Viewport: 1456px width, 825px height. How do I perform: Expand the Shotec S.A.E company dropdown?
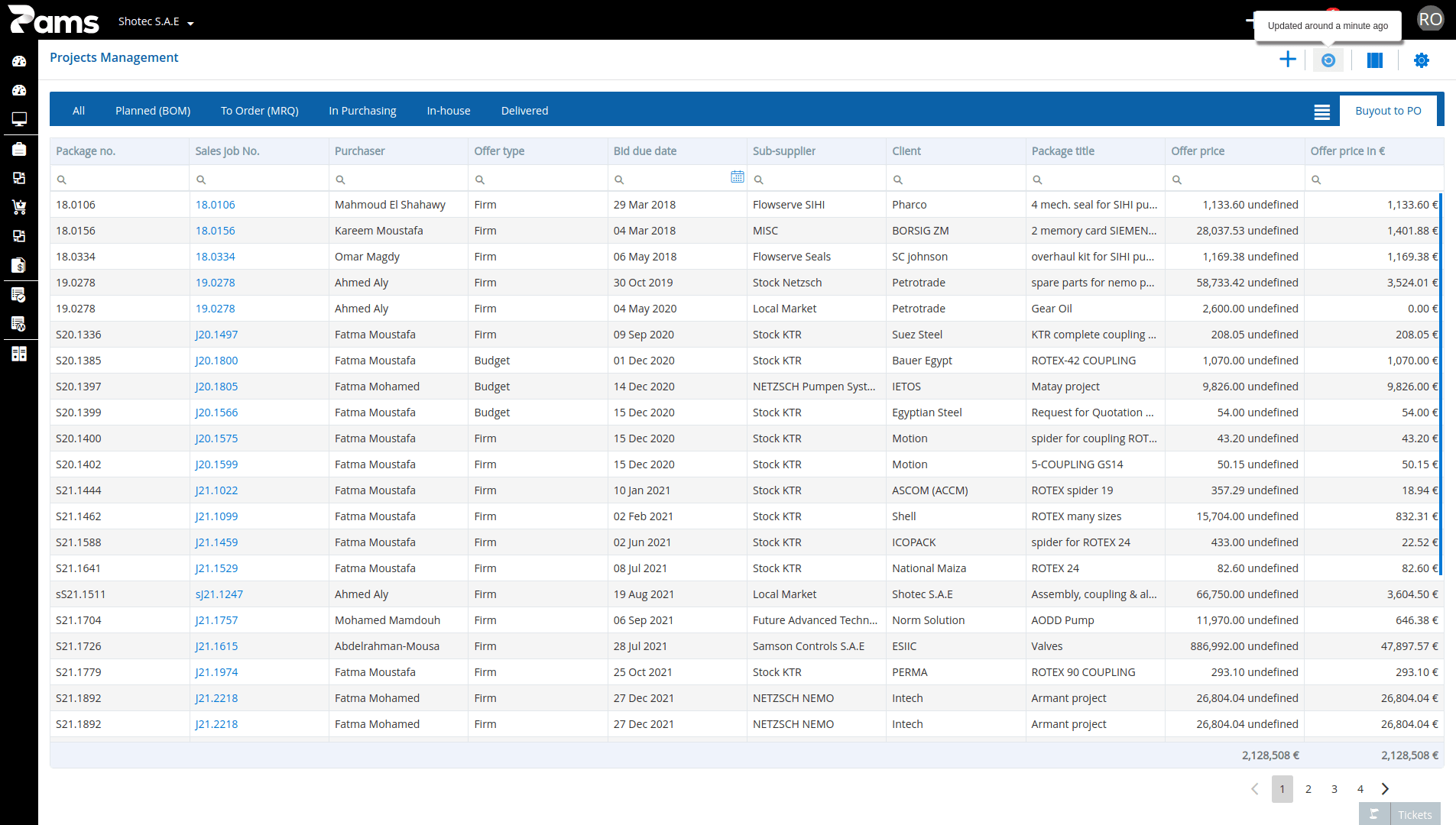coord(156,21)
